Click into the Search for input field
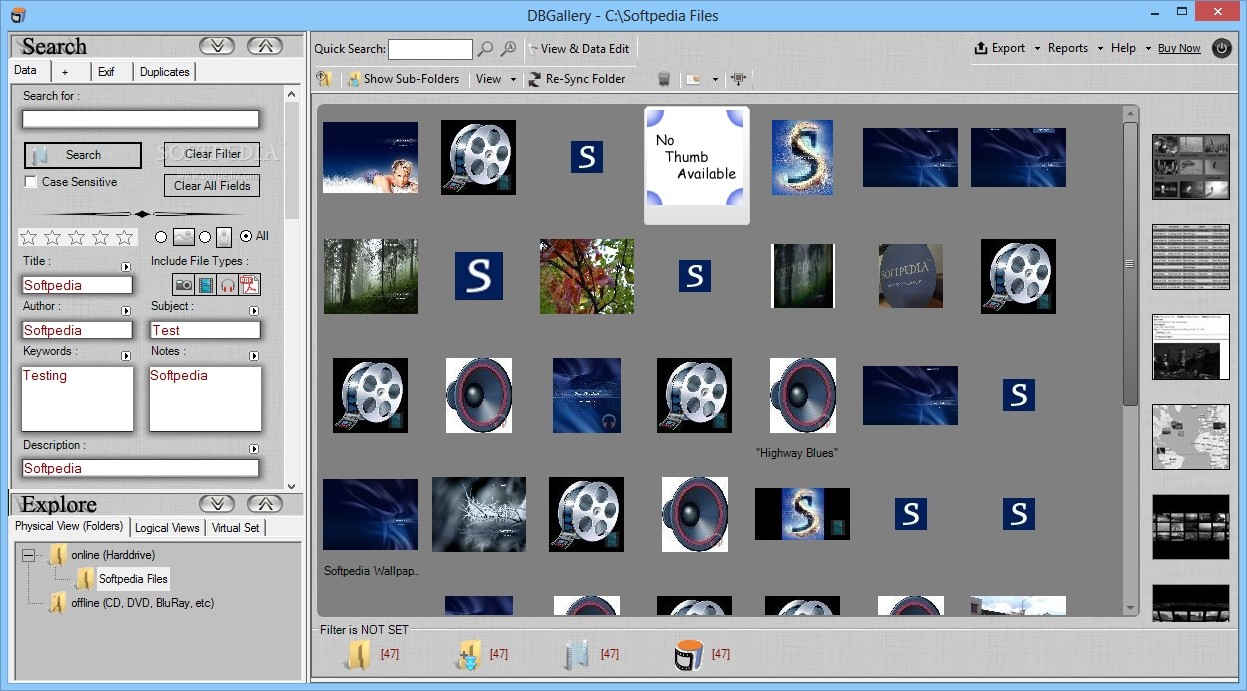 coord(141,120)
